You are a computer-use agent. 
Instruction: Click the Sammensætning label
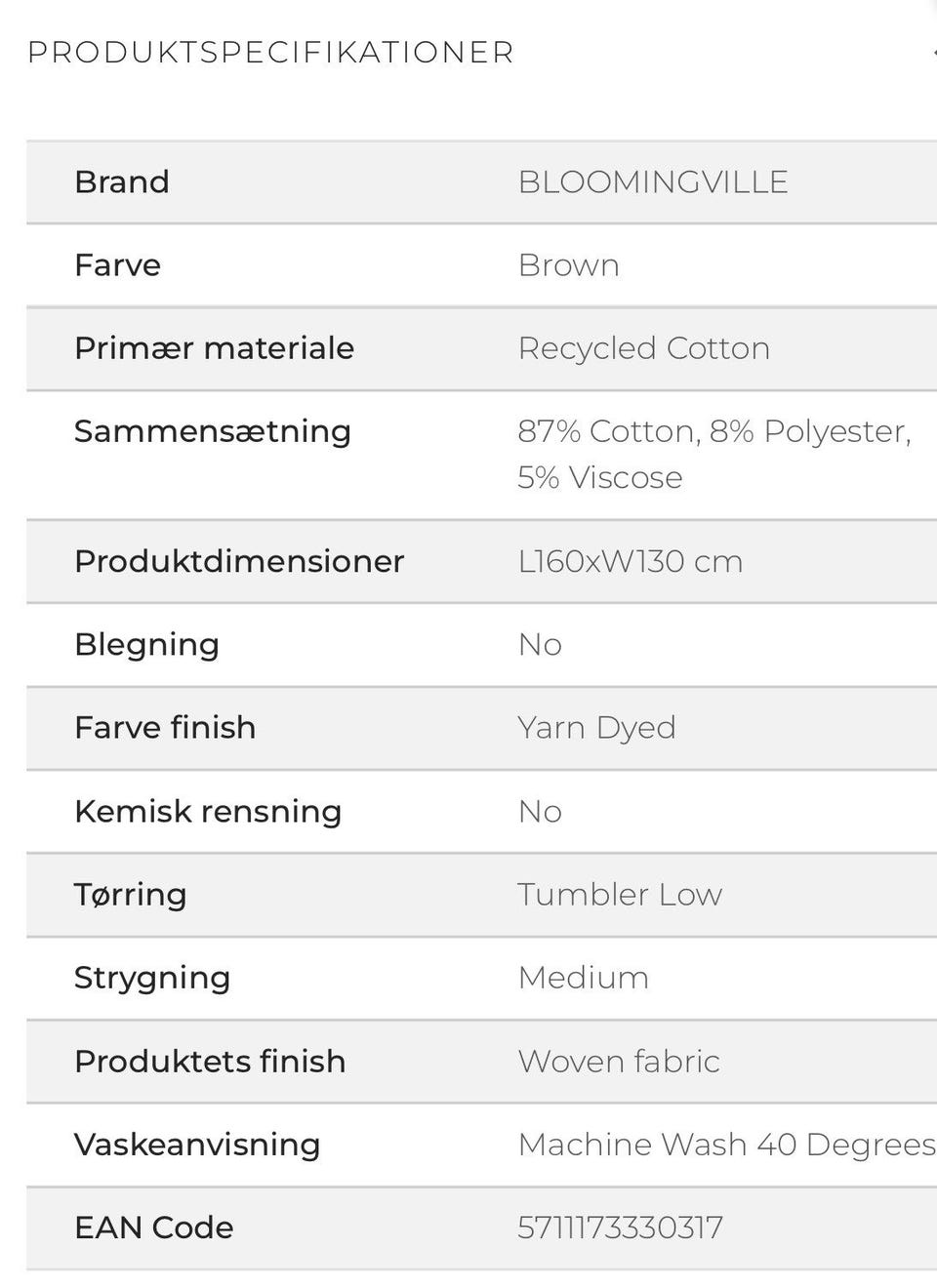coord(212,431)
